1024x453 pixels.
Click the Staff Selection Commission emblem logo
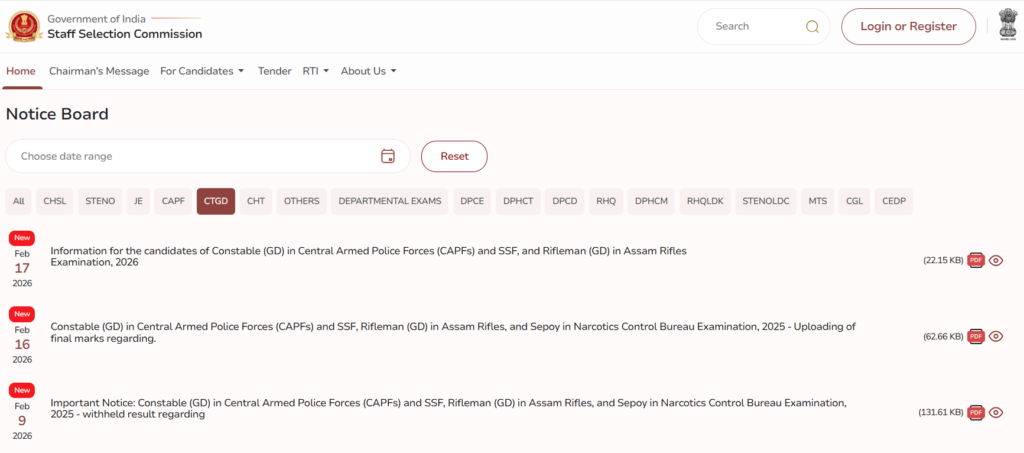(x=24, y=26)
